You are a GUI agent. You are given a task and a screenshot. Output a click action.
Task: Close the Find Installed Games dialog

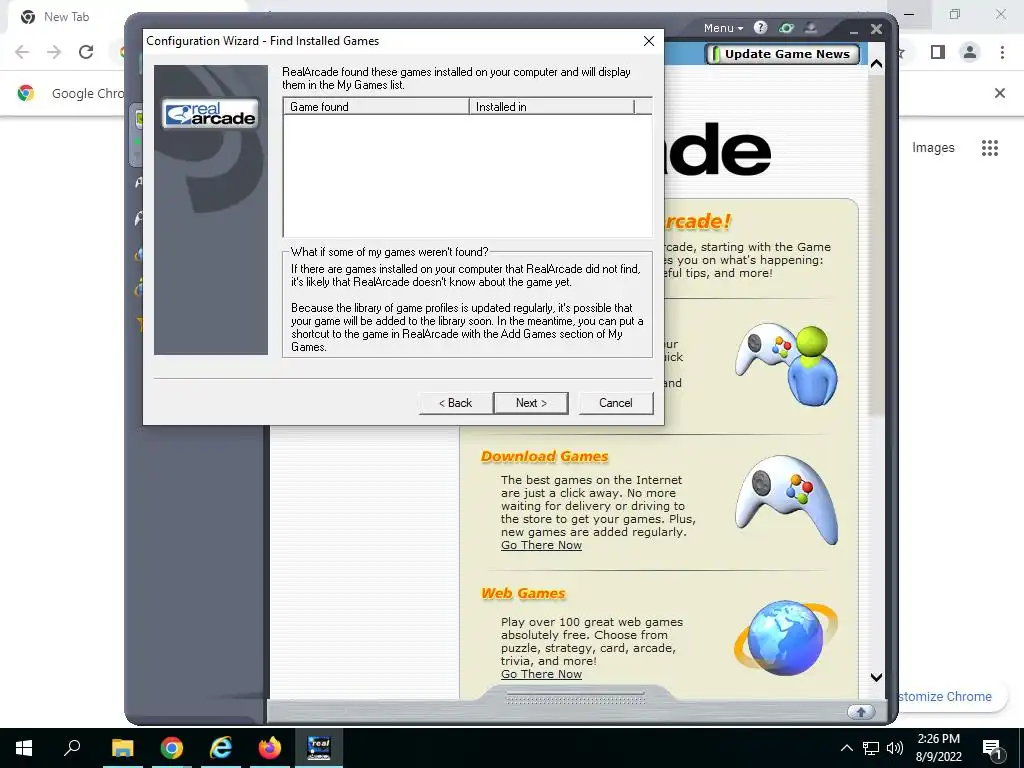648,41
